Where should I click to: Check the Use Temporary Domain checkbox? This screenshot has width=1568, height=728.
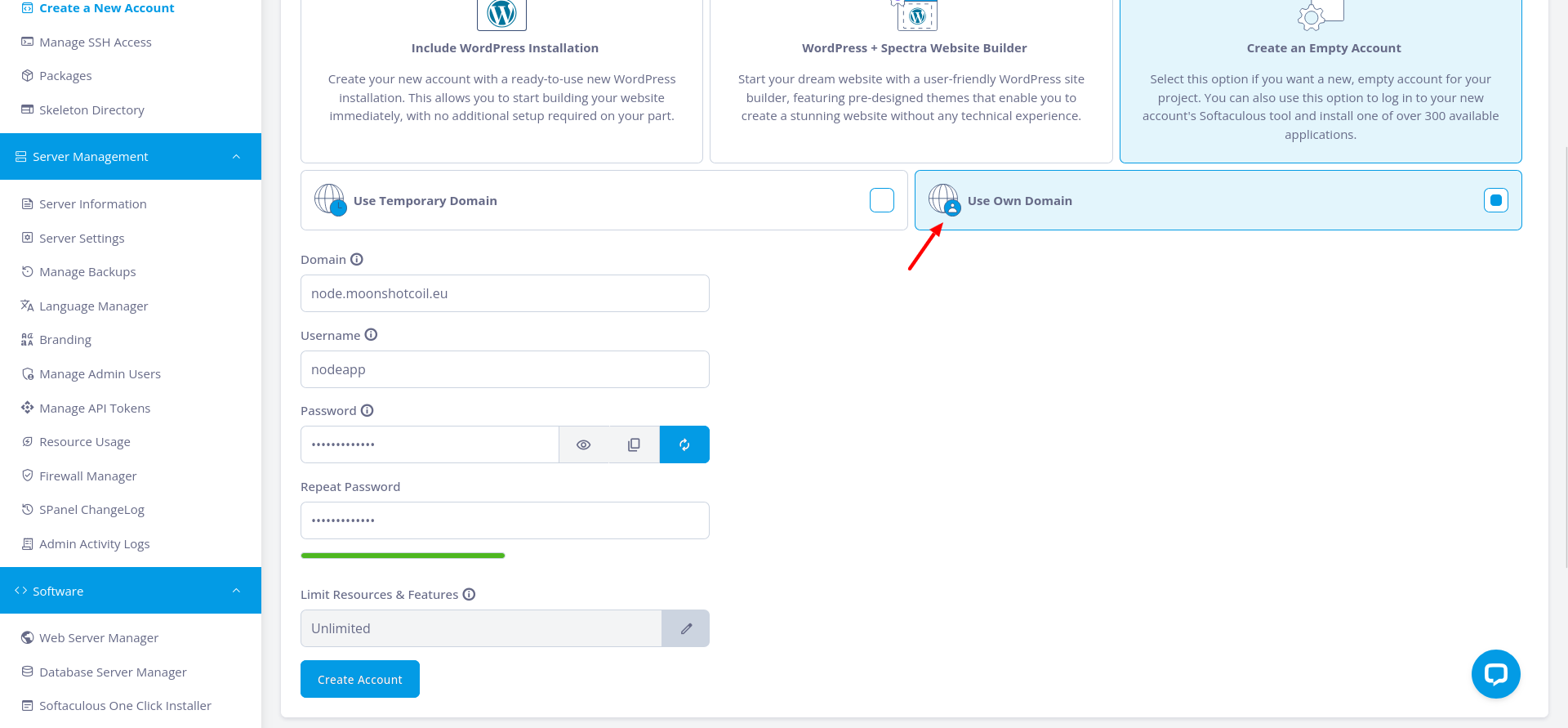pyautogui.click(x=882, y=200)
